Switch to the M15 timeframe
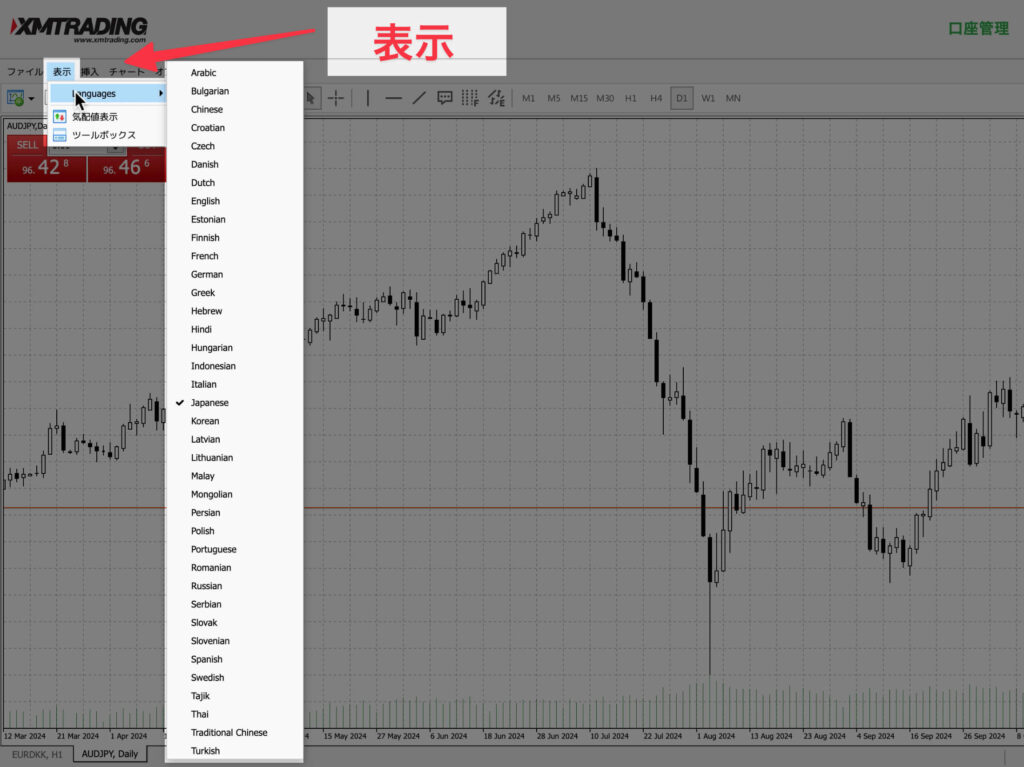Viewport: 1024px width, 767px height. click(x=579, y=98)
